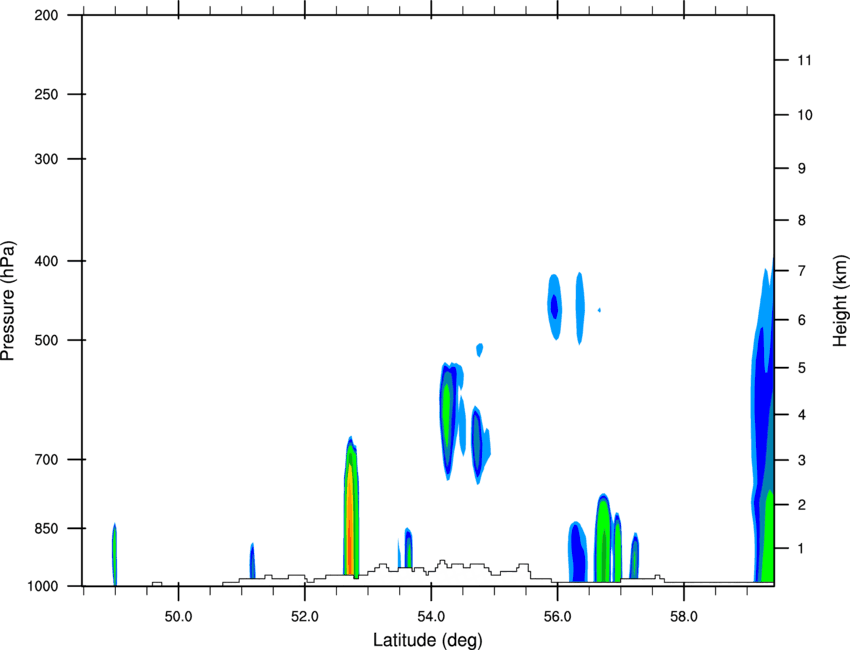850x650 pixels.
Task: Click the green-cored blob near 54.3 latitude
Action: [447, 420]
